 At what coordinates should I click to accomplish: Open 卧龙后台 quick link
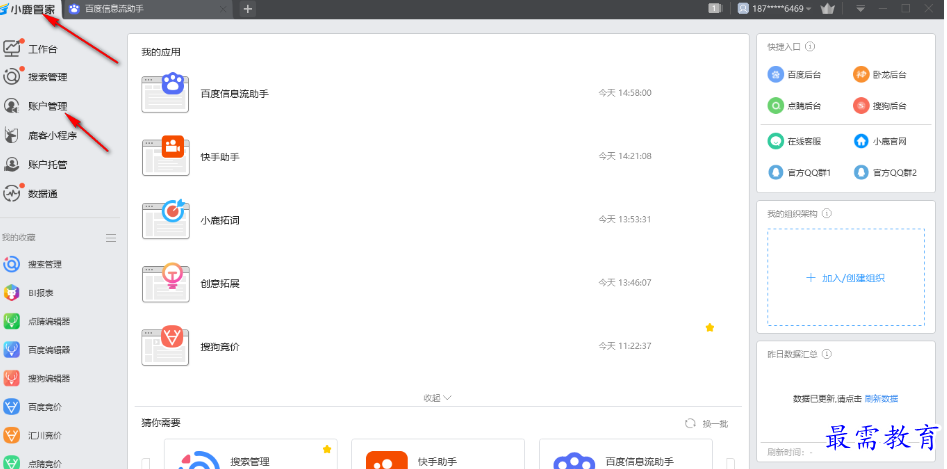(x=880, y=75)
